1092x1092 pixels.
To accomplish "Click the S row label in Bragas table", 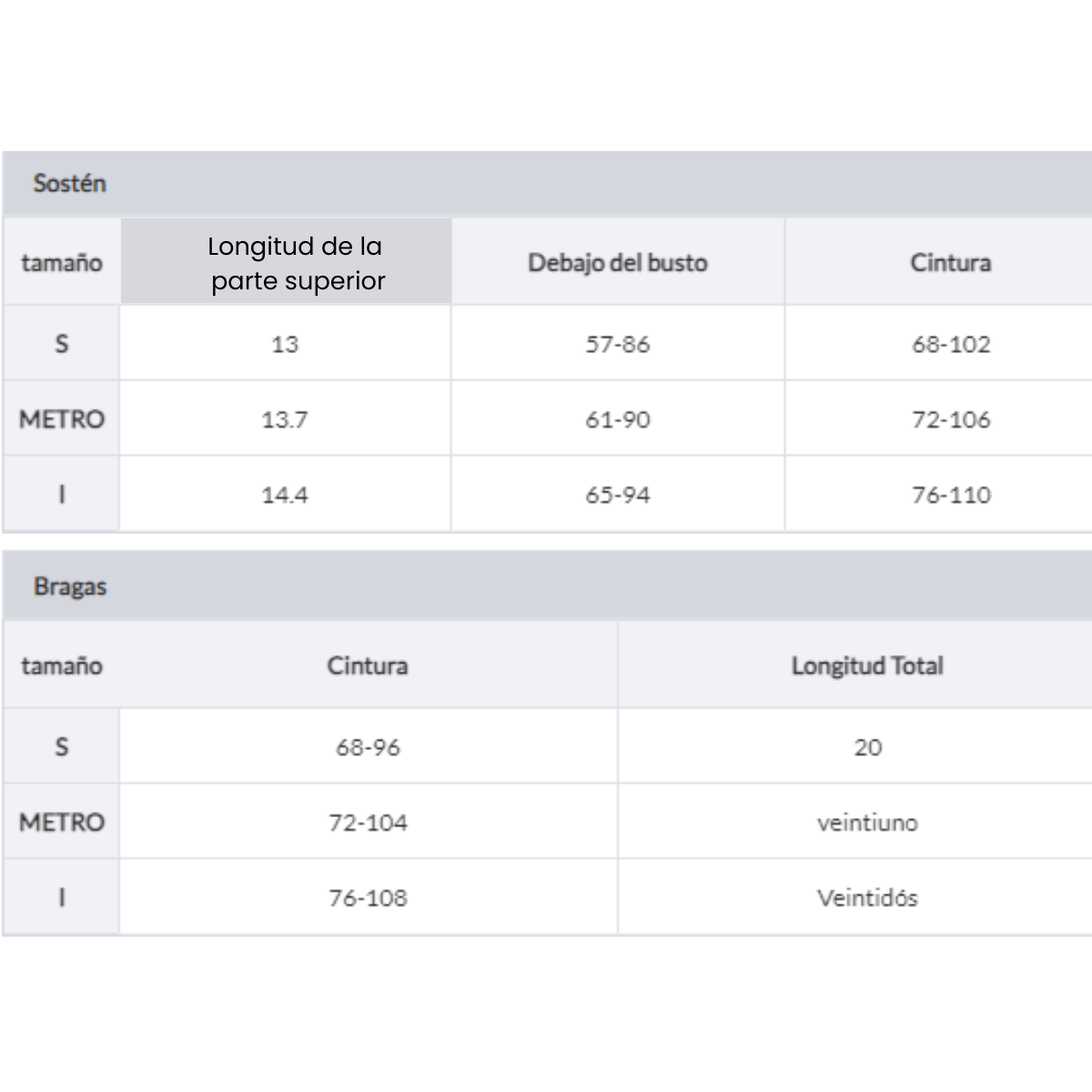I will (62, 747).
